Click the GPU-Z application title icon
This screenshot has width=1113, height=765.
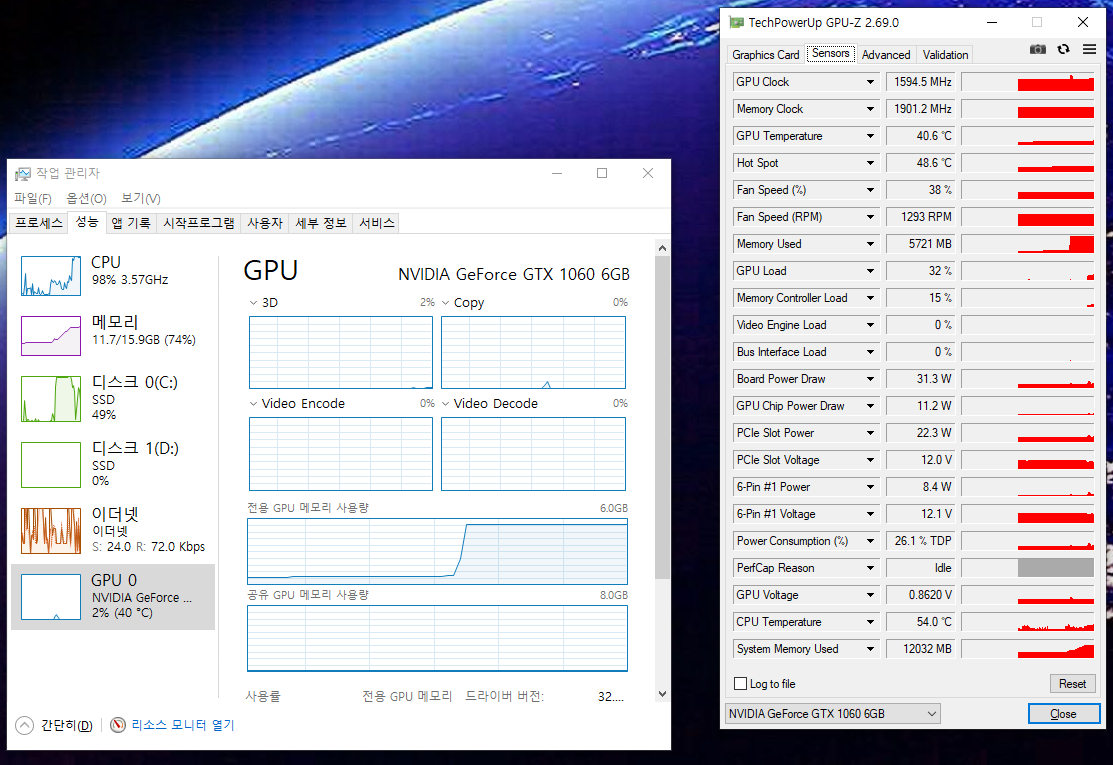coord(736,22)
